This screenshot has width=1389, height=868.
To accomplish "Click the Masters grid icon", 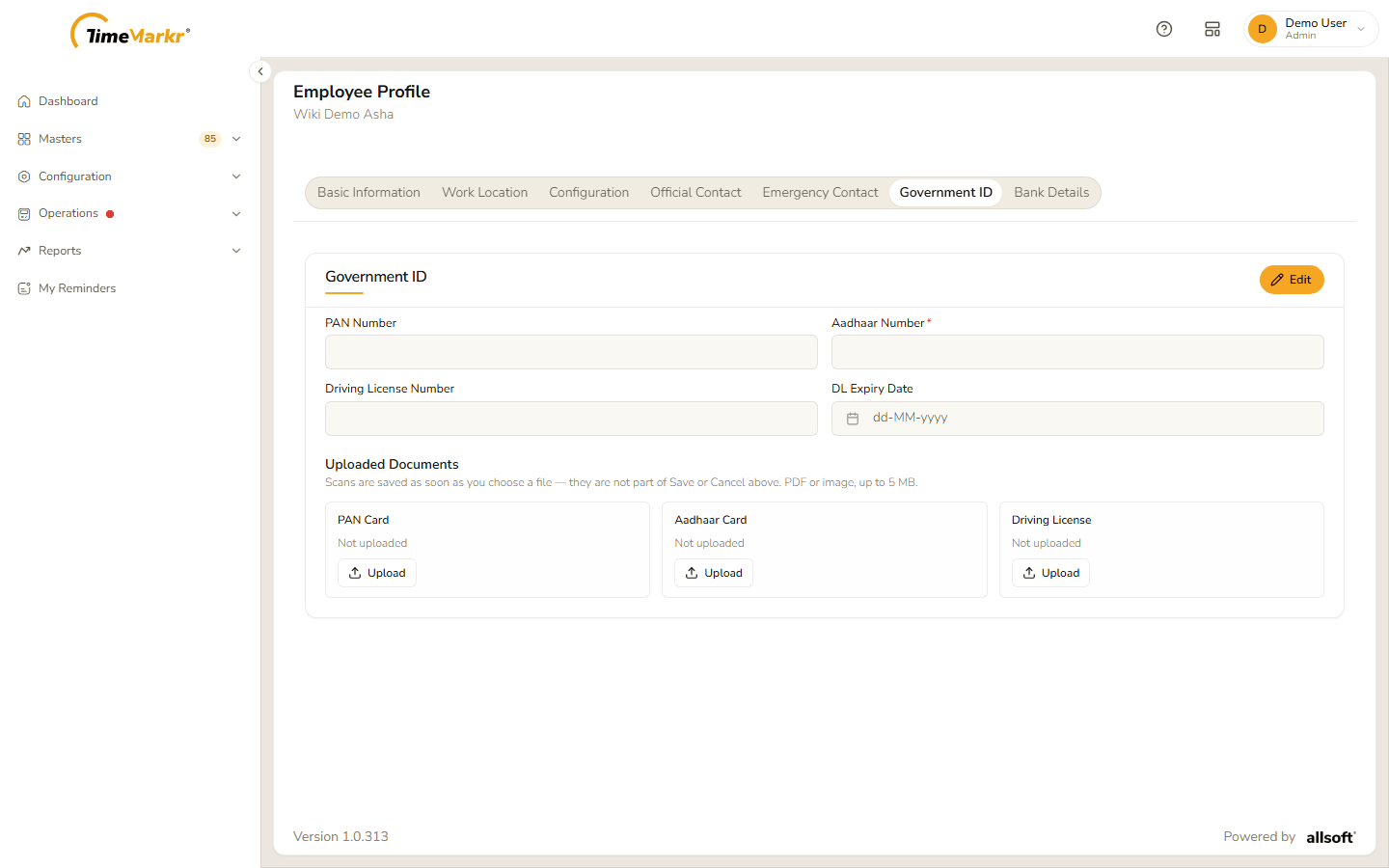I will (x=24, y=139).
